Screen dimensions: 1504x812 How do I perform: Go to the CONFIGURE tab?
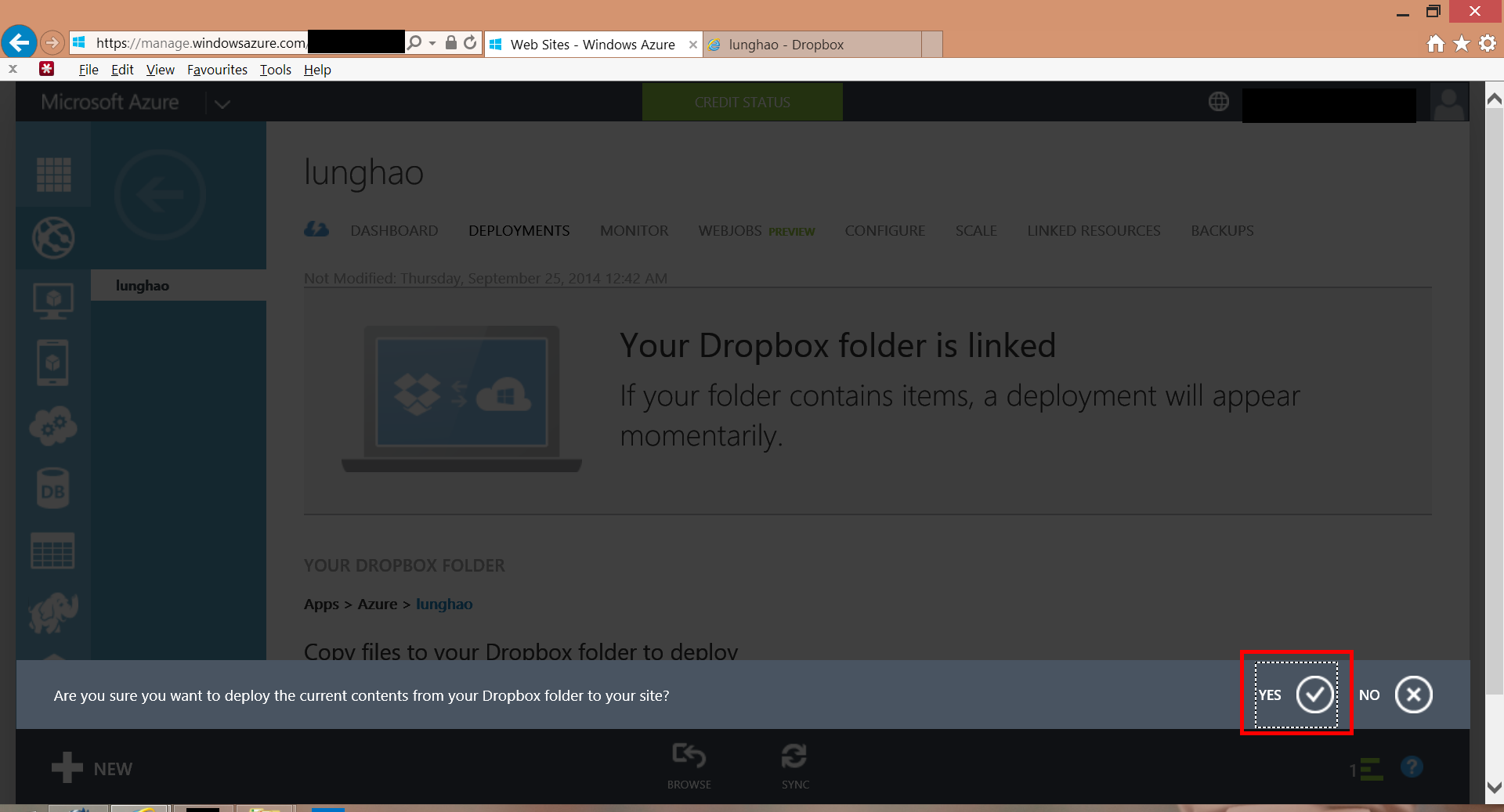(x=885, y=231)
